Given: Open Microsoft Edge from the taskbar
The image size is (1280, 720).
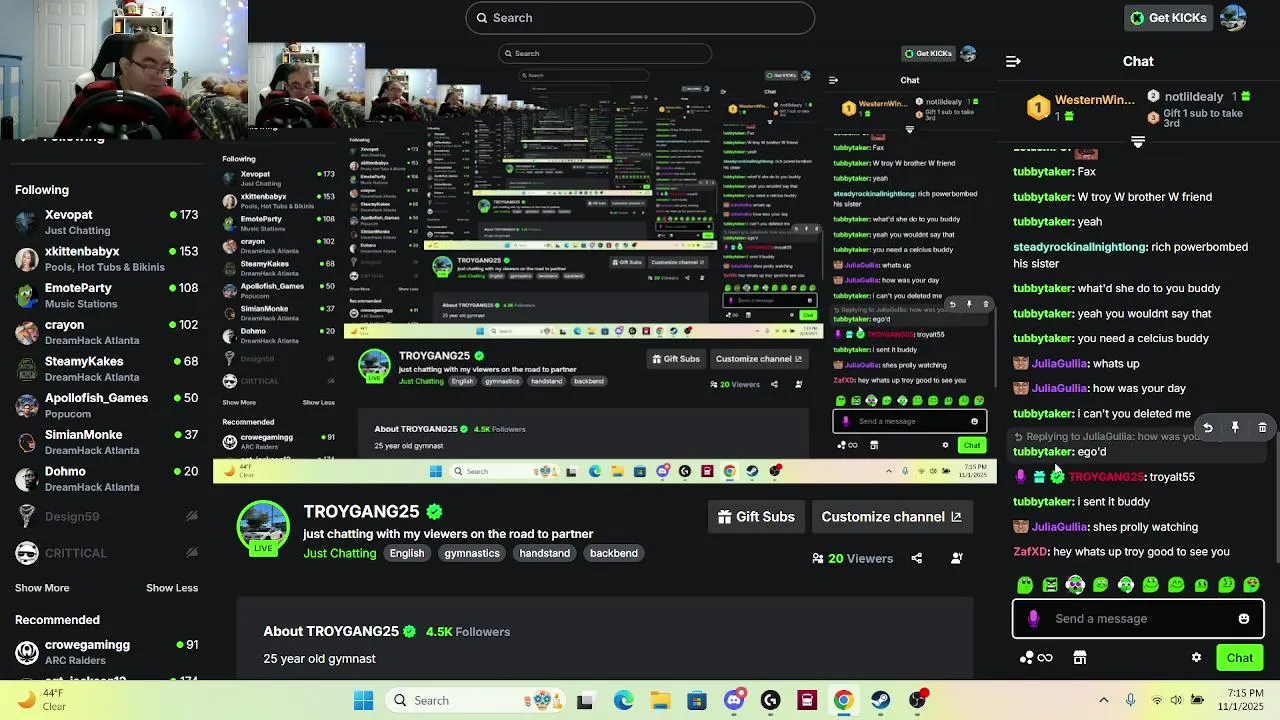Looking at the screenshot, I should tap(623, 700).
